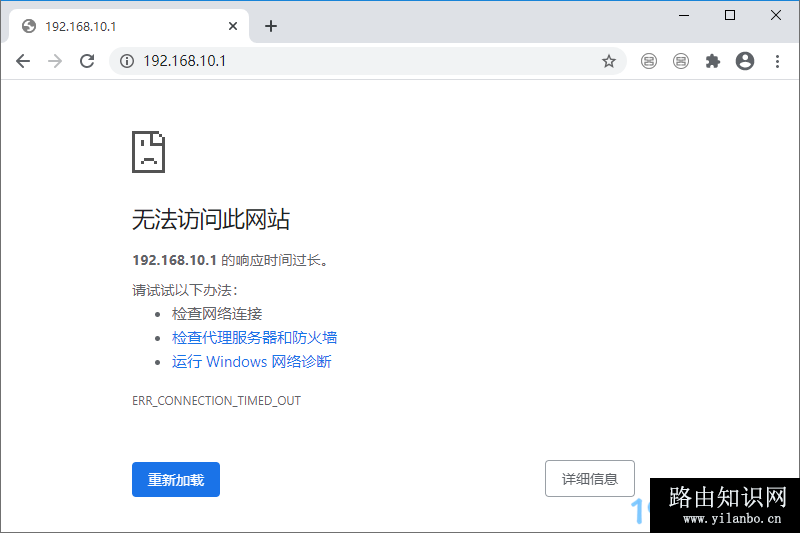This screenshot has width=800, height=533.
Task: Open 检查代理服务器和防火墙 link
Action: (254, 338)
